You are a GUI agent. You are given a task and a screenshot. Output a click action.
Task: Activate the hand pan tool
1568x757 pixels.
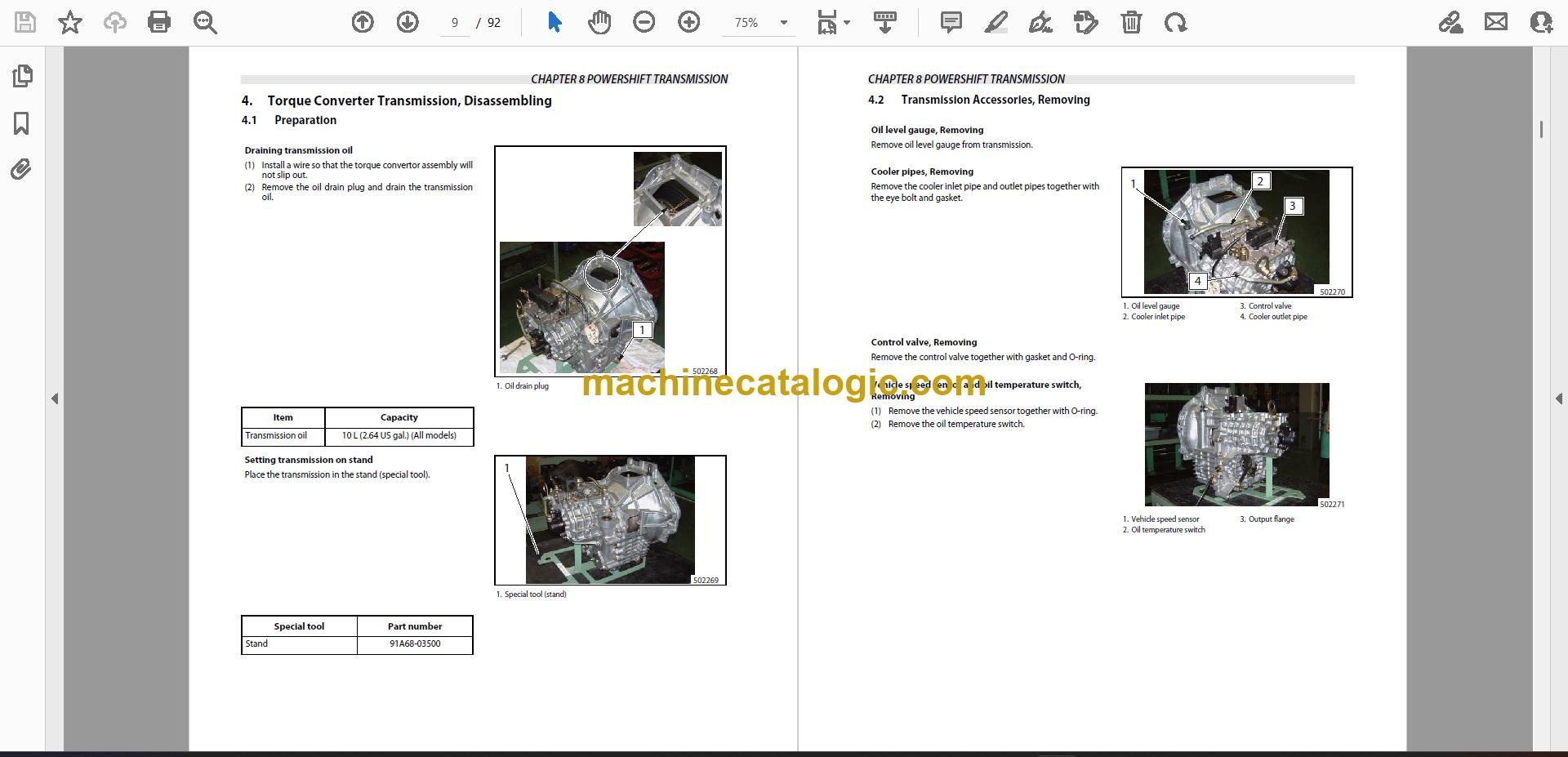pos(599,22)
